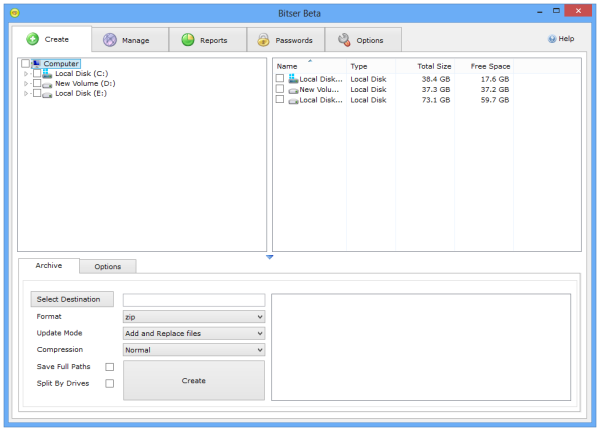The width and height of the screenshot is (600, 431).
Task: Click the 73.1 GB total size cell
Action: pyautogui.click(x=436, y=100)
